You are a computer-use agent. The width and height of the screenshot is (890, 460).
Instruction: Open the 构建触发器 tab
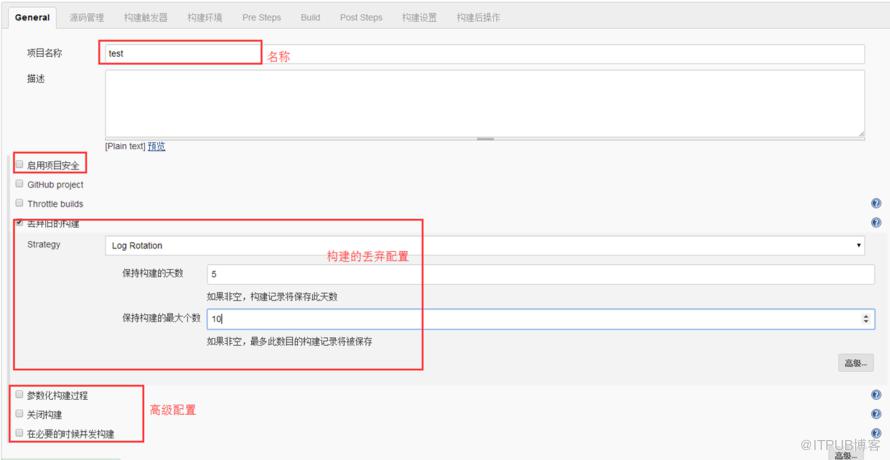point(146,18)
